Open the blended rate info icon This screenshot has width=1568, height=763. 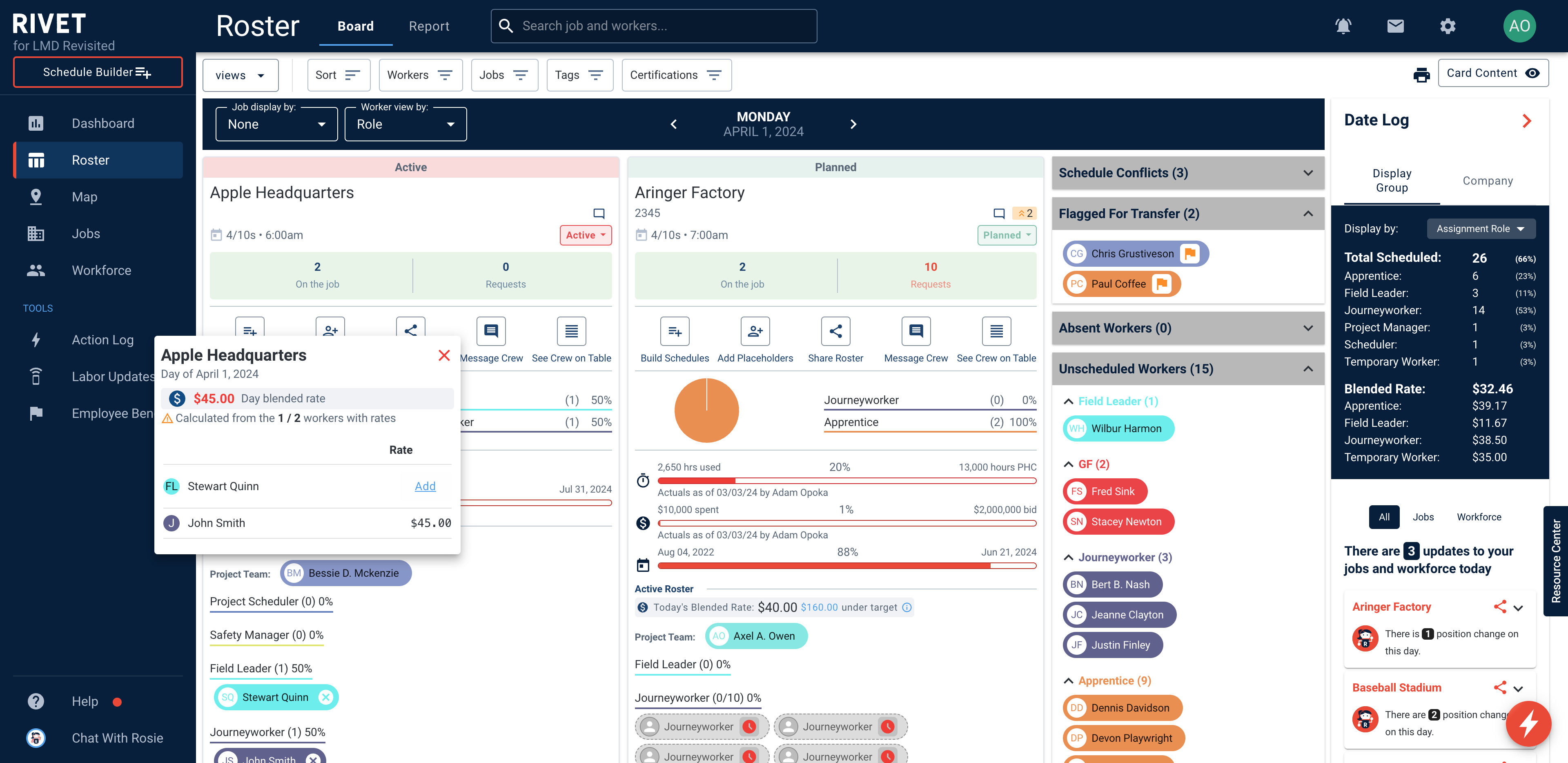[906, 607]
